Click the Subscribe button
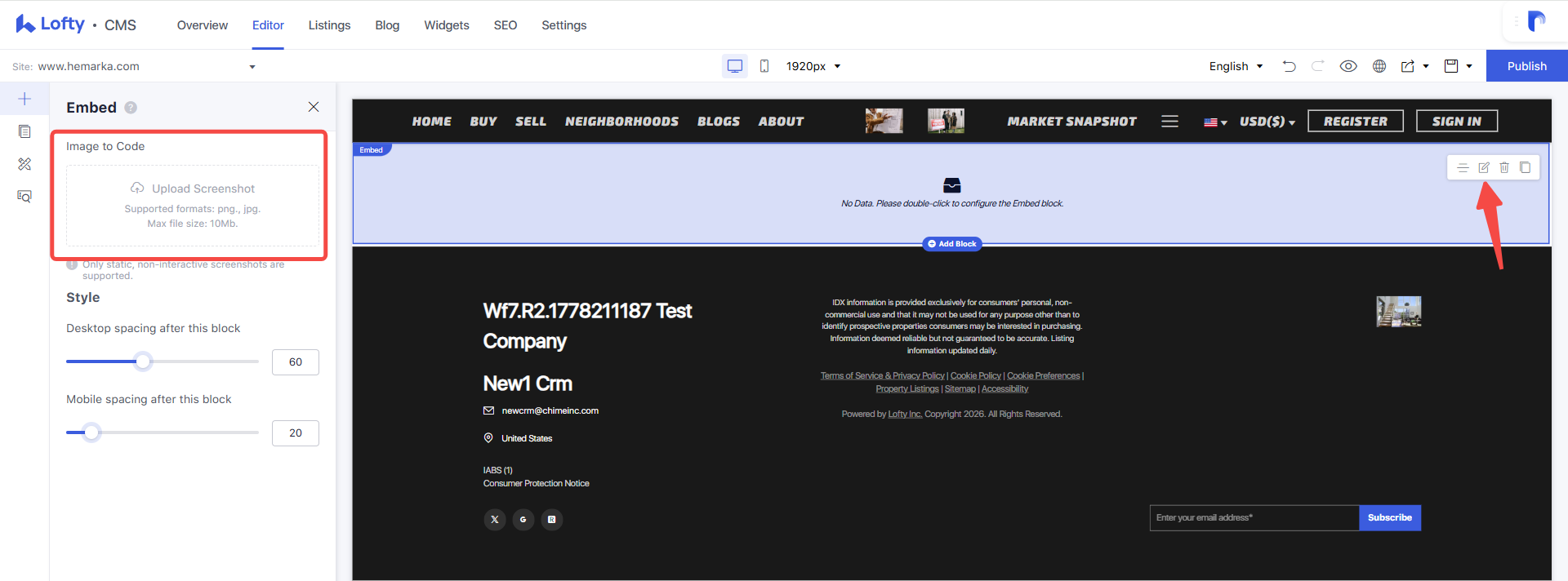 tap(1390, 518)
